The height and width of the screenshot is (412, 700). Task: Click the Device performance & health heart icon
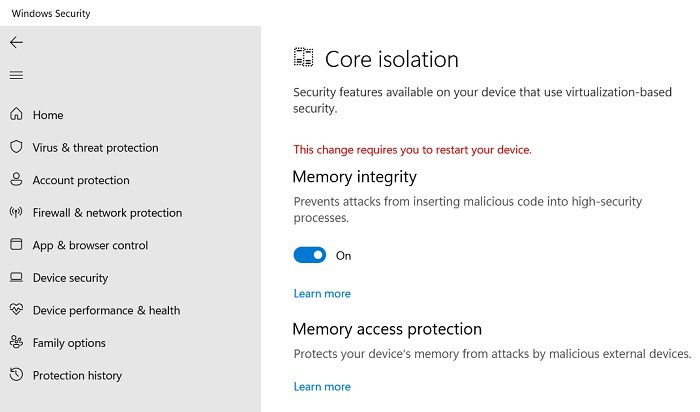[x=16, y=310]
